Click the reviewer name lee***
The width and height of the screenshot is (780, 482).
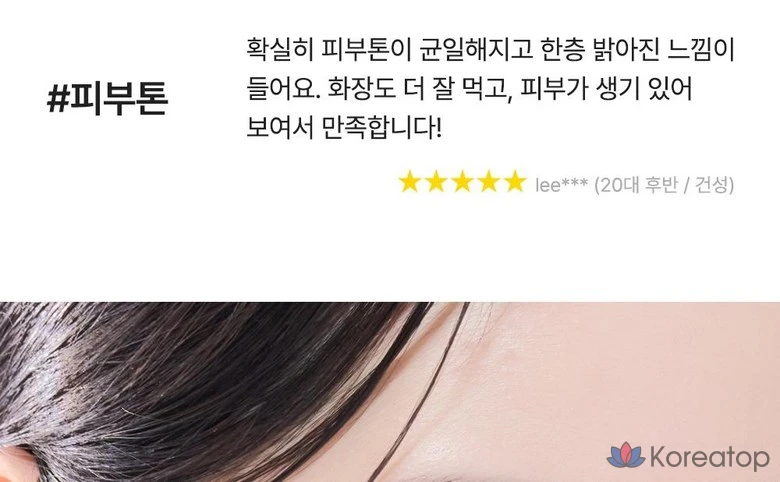562,185
